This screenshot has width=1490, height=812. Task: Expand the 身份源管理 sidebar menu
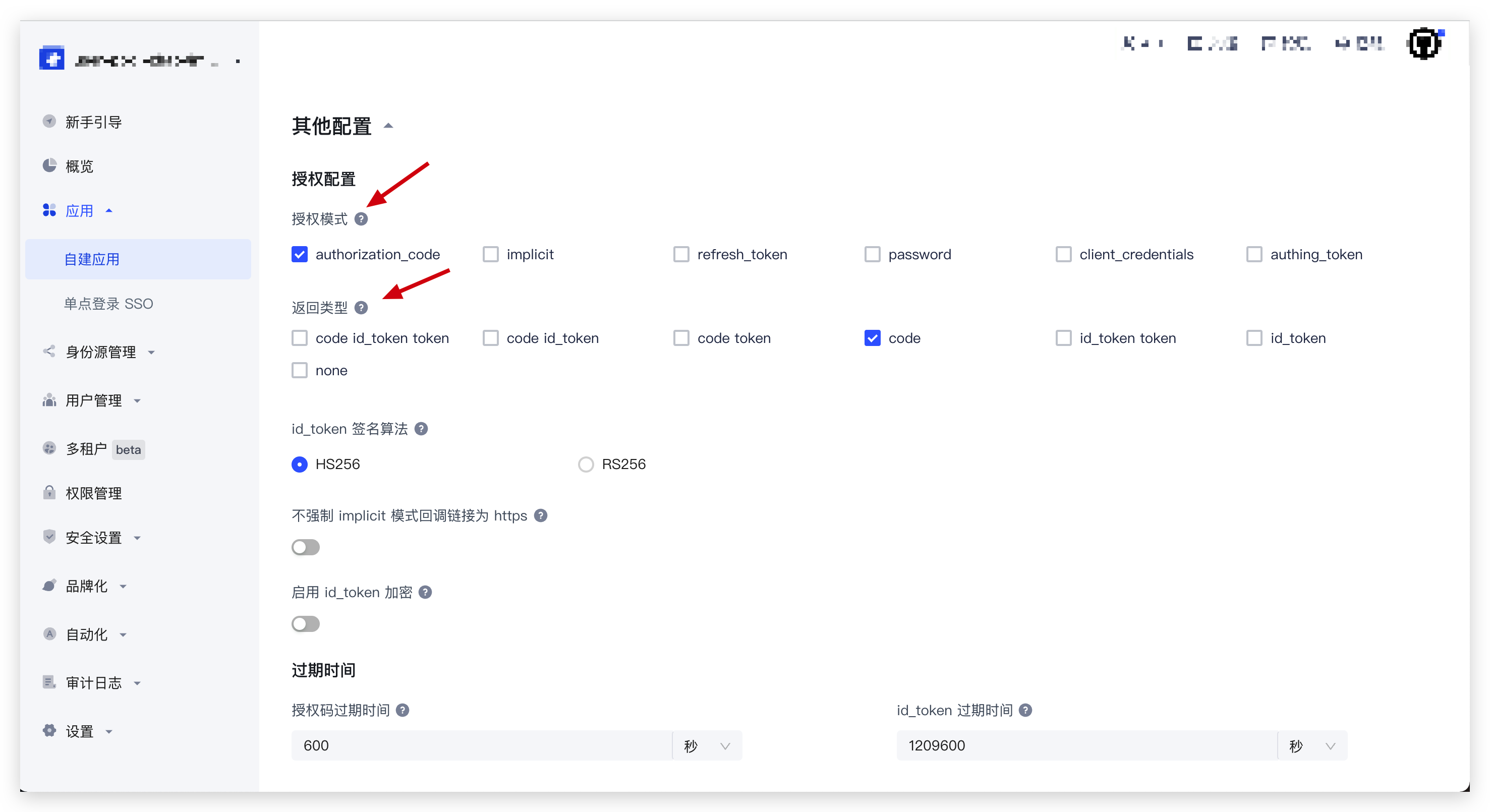101,352
